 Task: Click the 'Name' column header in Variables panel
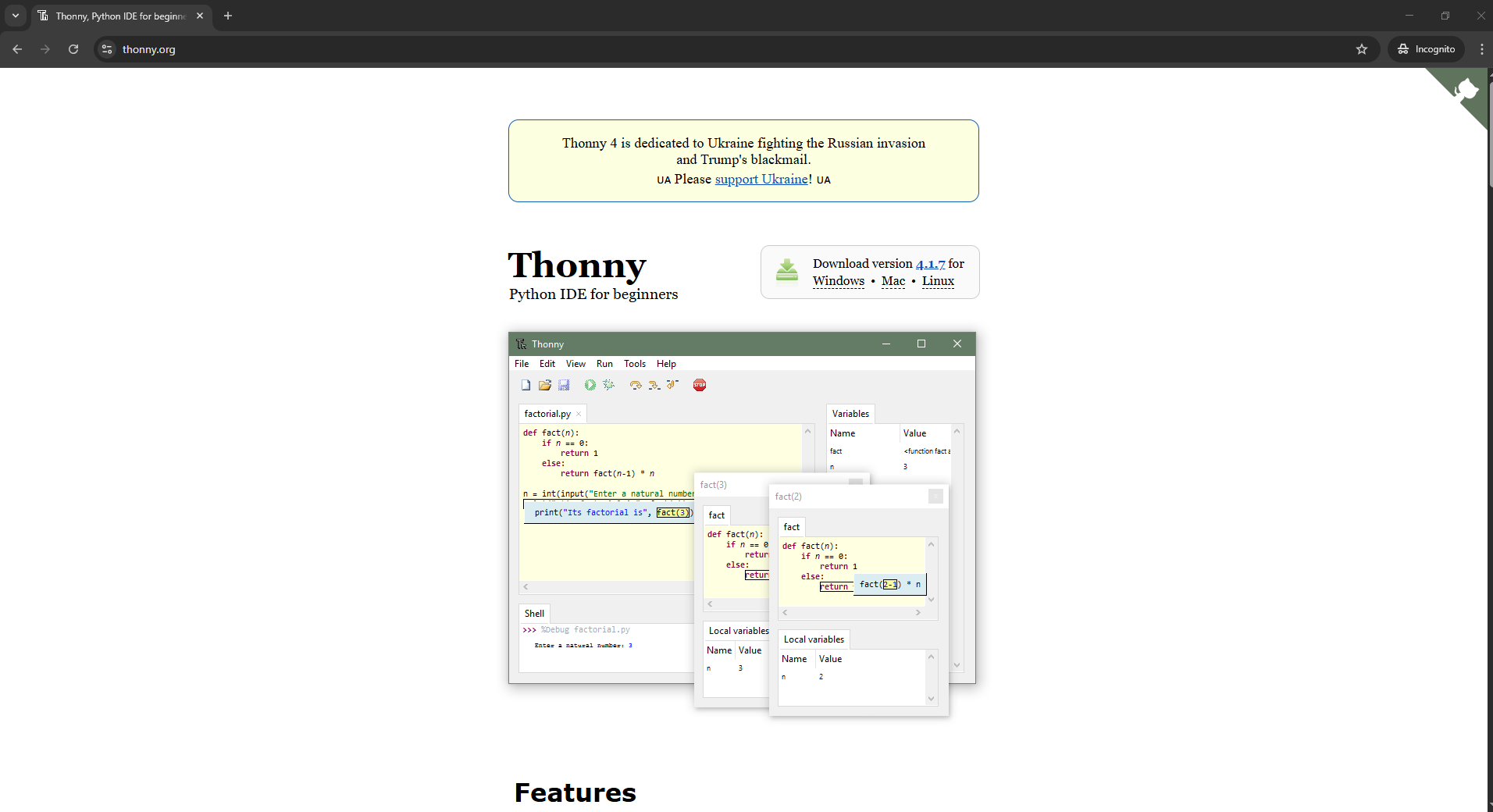843,433
